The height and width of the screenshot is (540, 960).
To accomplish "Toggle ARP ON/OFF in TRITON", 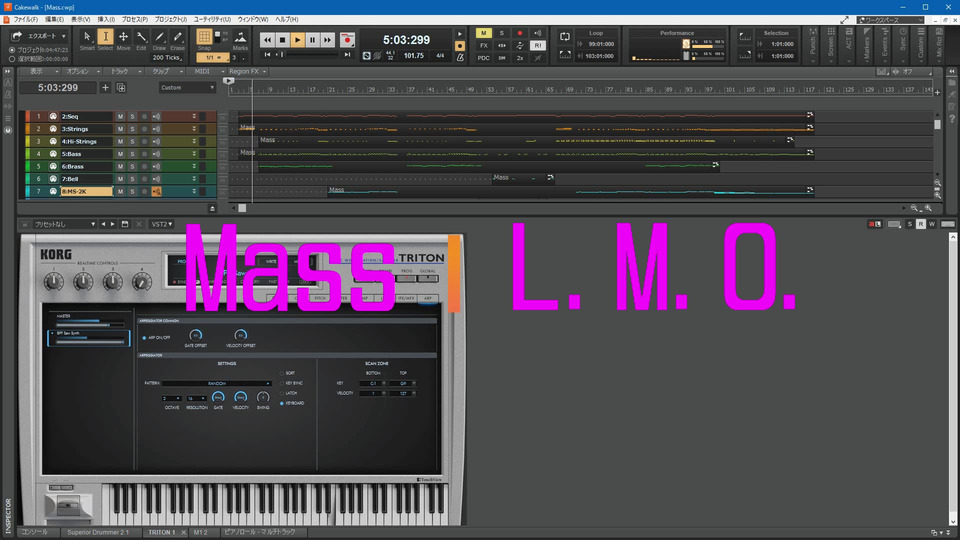I will tap(144, 338).
